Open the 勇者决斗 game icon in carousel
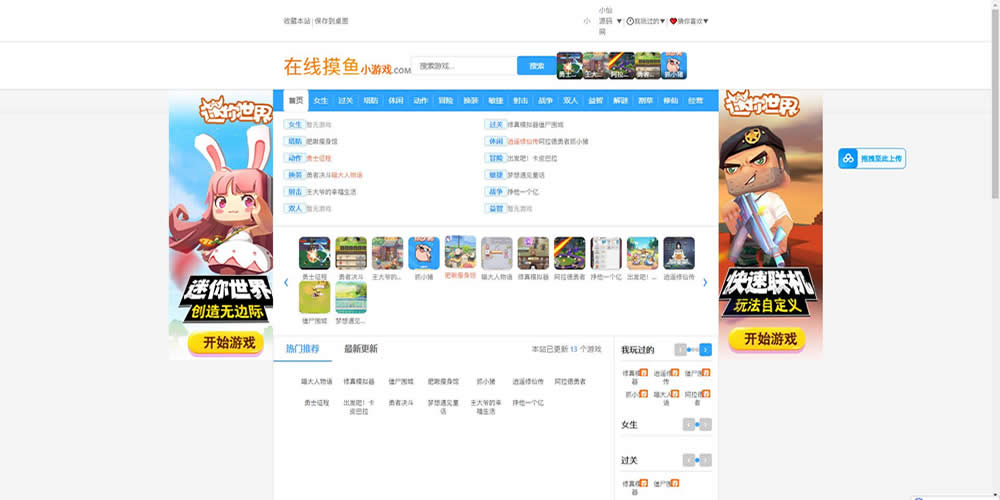The height and width of the screenshot is (500, 1000). click(x=351, y=253)
